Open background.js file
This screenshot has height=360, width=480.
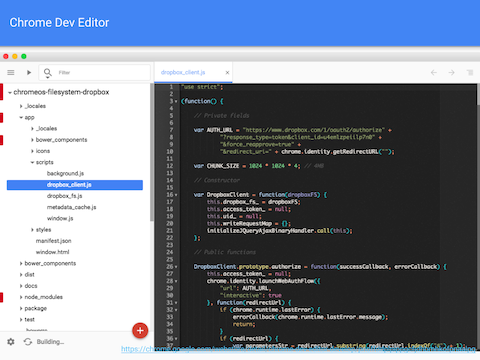point(65,173)
